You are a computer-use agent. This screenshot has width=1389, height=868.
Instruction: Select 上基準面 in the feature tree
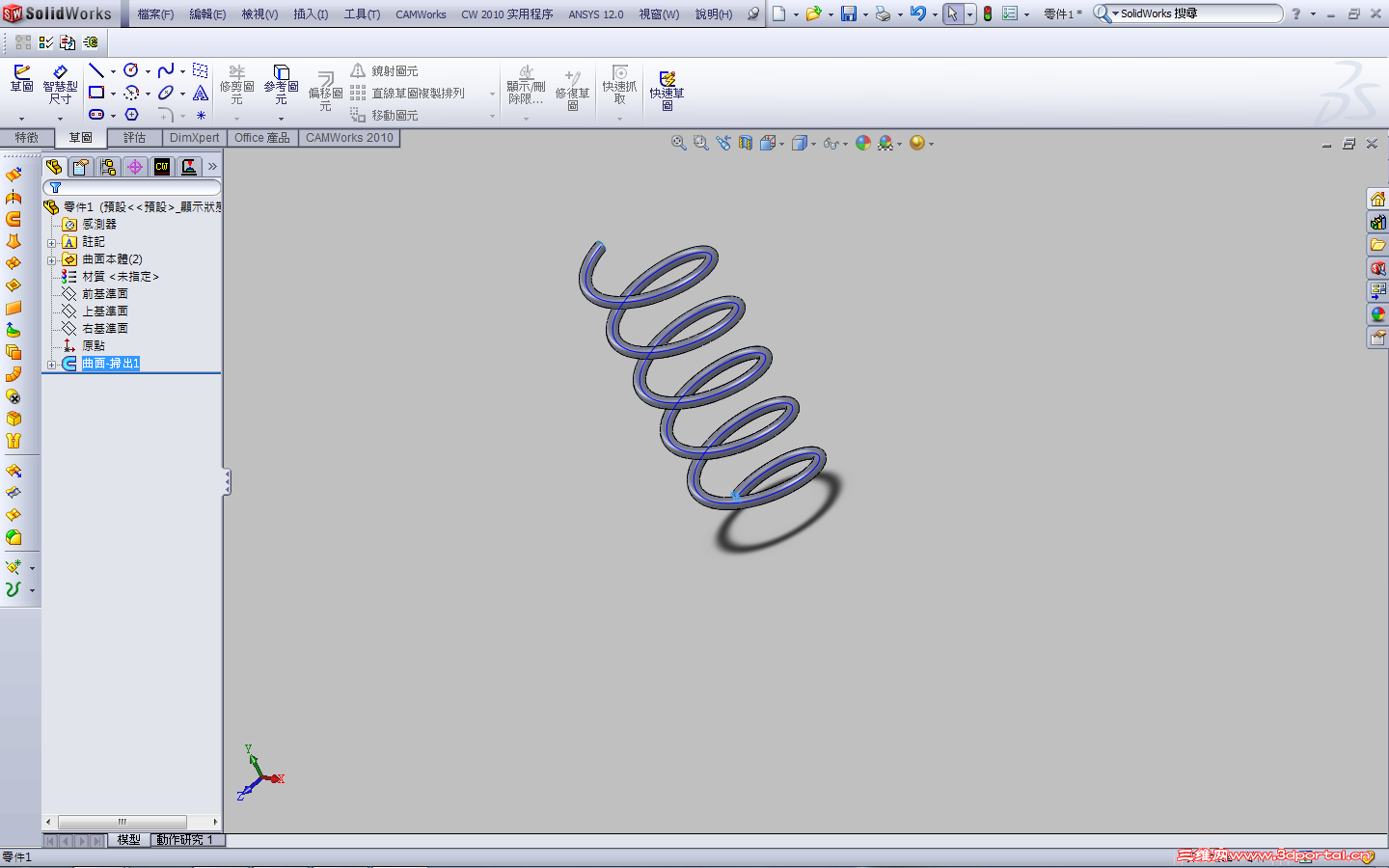click(104, 312)
